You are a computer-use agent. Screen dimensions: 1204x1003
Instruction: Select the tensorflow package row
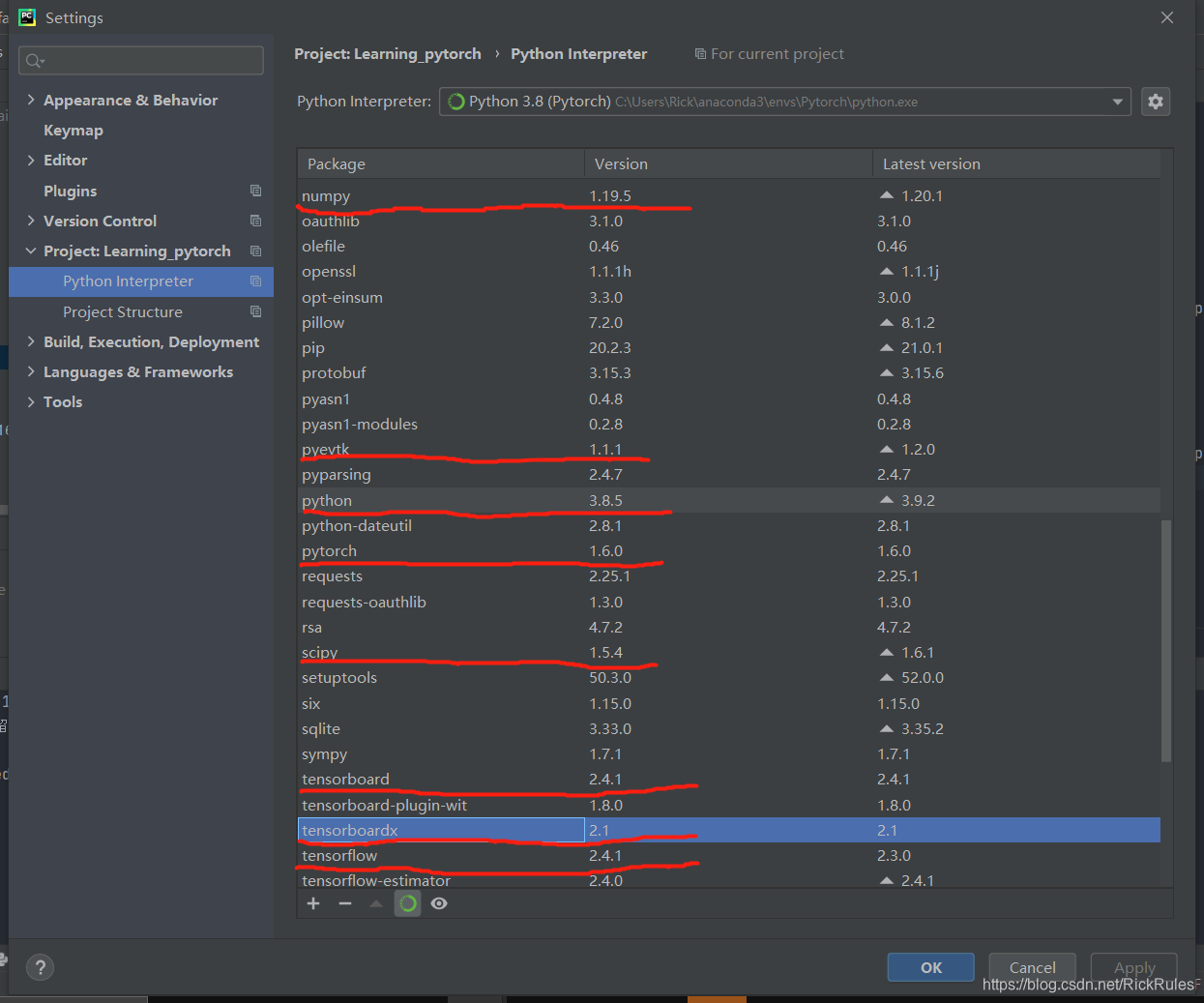pyautogui.click(x=729, y=855)
